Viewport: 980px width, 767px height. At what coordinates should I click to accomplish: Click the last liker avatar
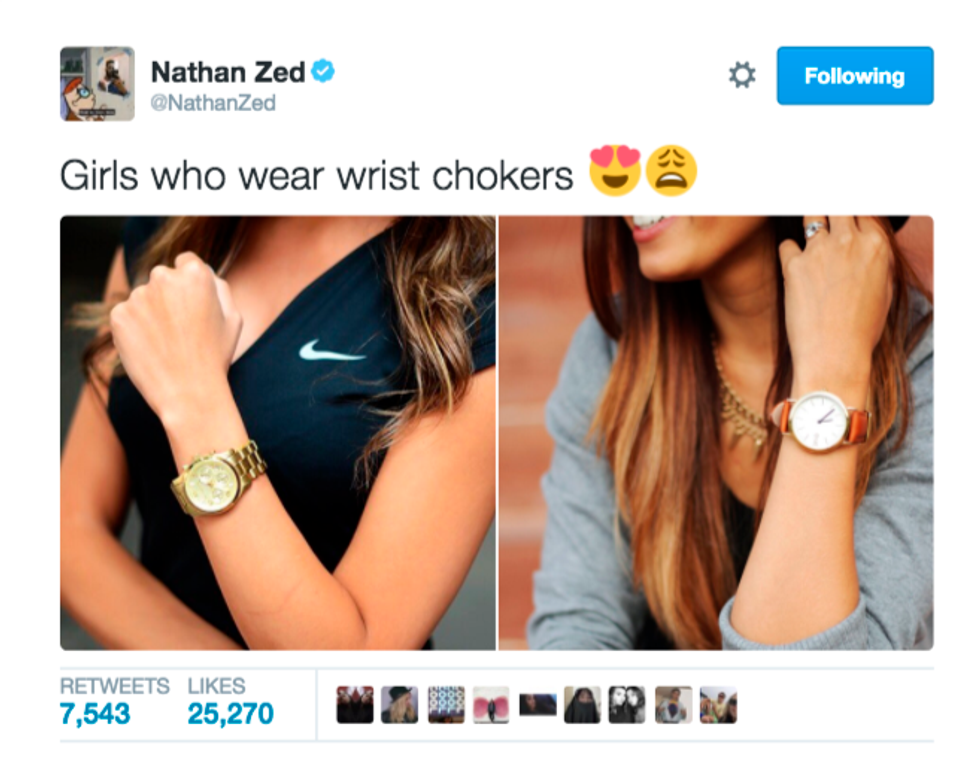coord(718,705)
